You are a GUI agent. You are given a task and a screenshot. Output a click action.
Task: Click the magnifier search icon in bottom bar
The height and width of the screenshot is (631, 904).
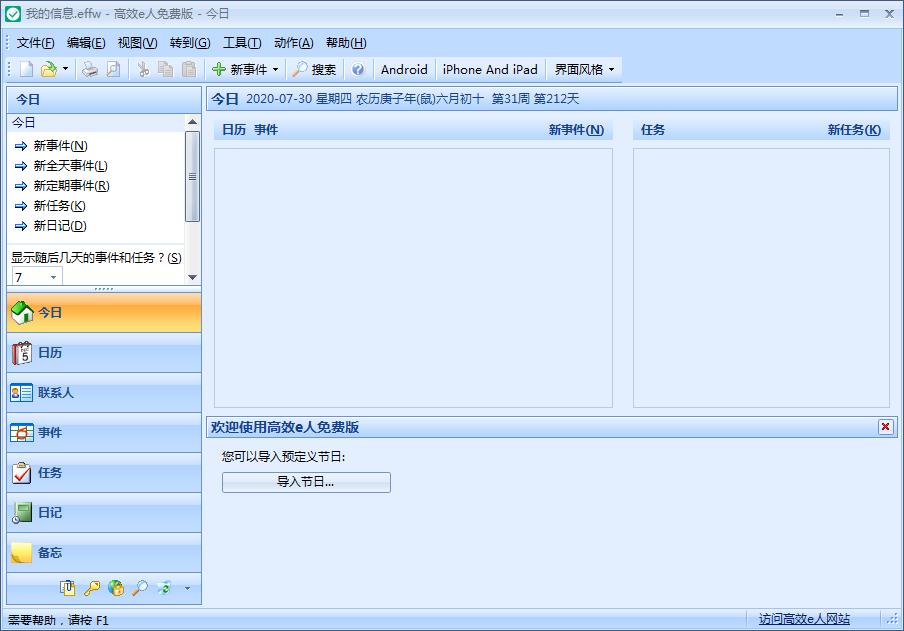coord(140,588)
